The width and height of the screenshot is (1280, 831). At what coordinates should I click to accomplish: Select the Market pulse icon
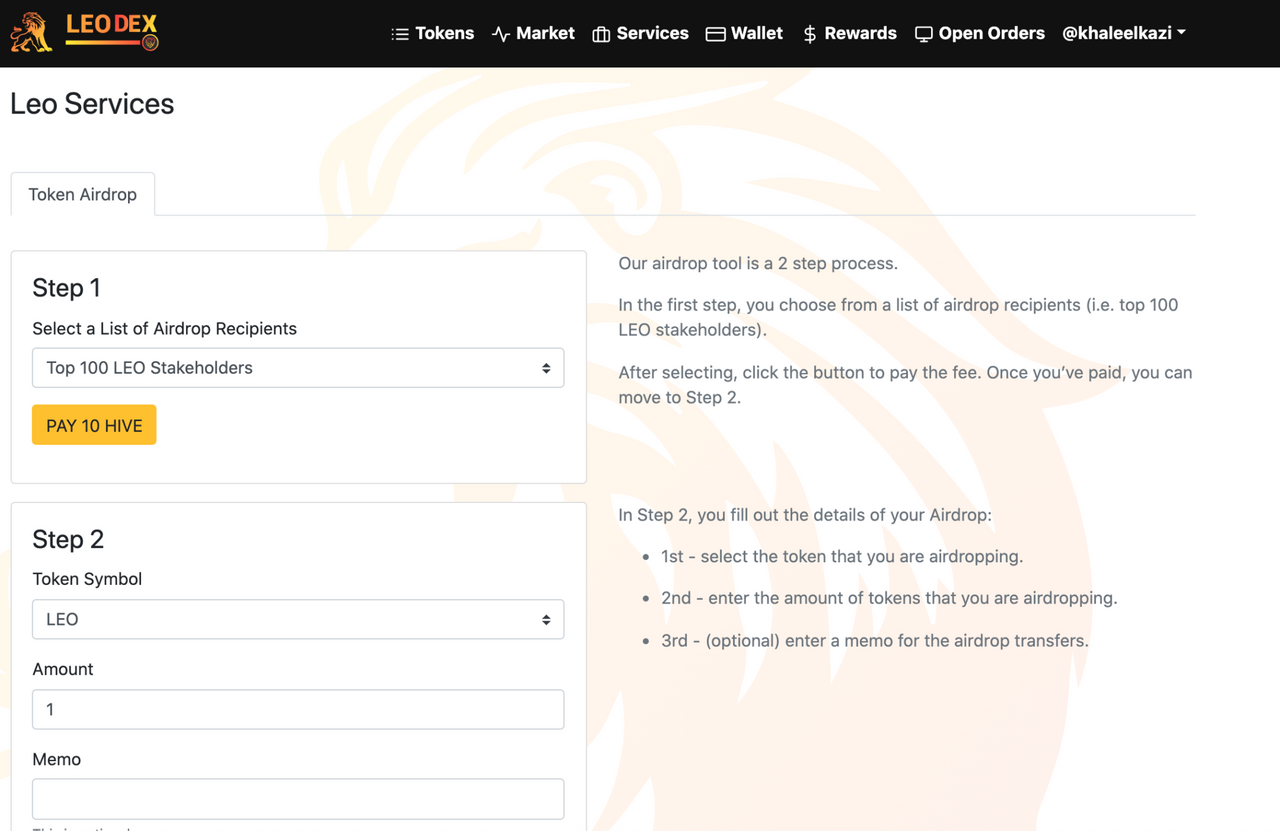pyautogui.click(x=500, y=33)
